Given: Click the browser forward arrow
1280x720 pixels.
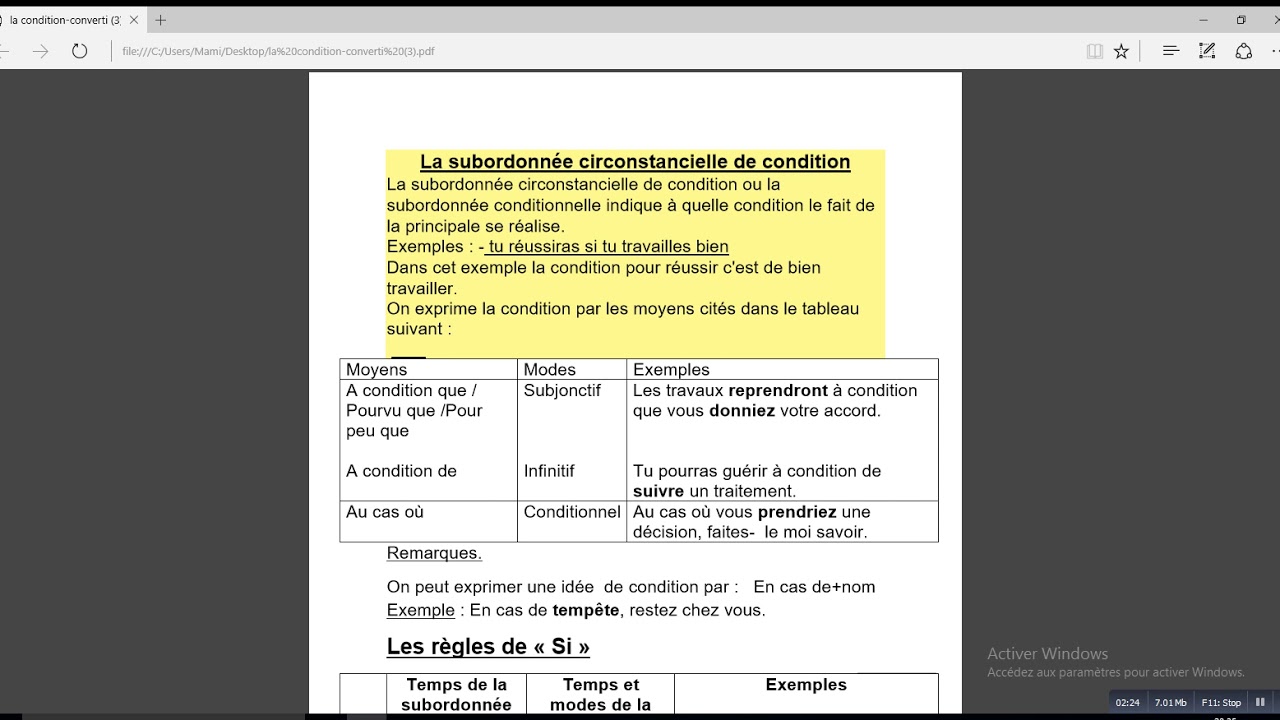Looking at the screenshot, I should (40, 51).
